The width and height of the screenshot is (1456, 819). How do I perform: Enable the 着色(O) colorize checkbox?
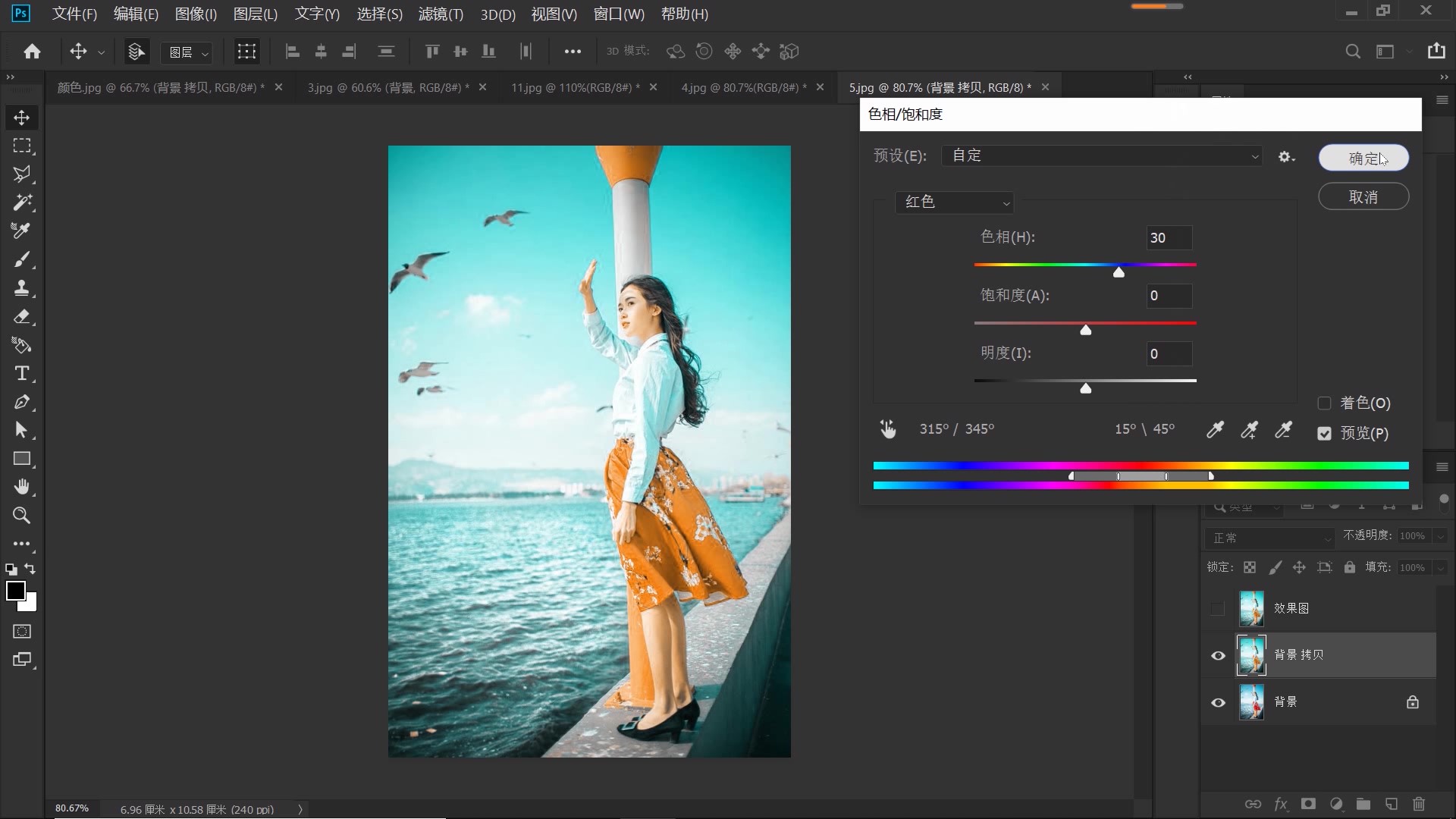point(1324,403)
